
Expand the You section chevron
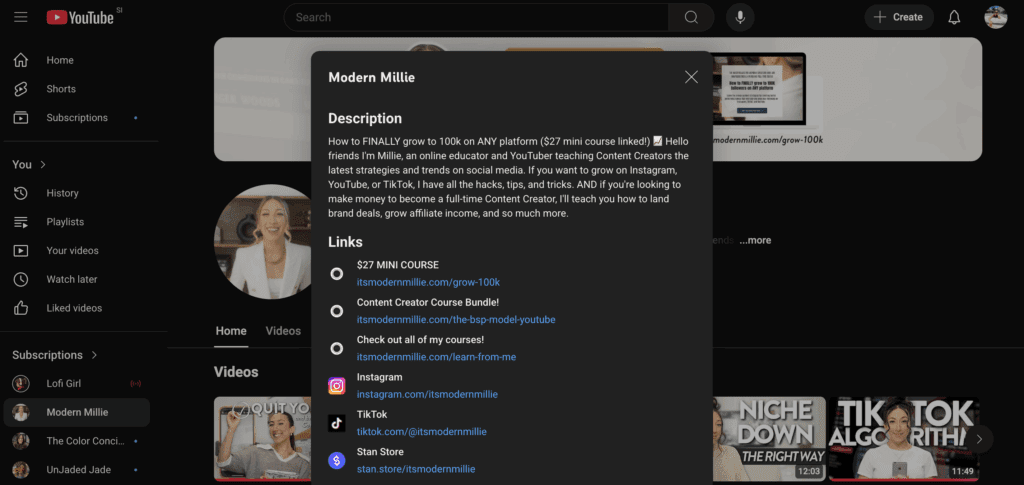[x=43, y=164]
